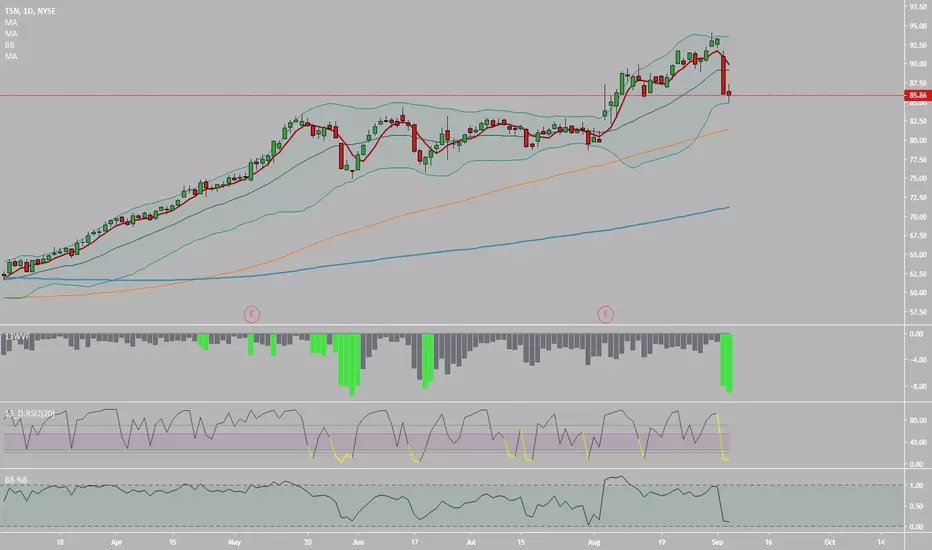Image resolution: width=932 pixels, height=550 pixels.
Task: Select the 13_D.RSI2(20) indicator label
Action: click(30, 413)
